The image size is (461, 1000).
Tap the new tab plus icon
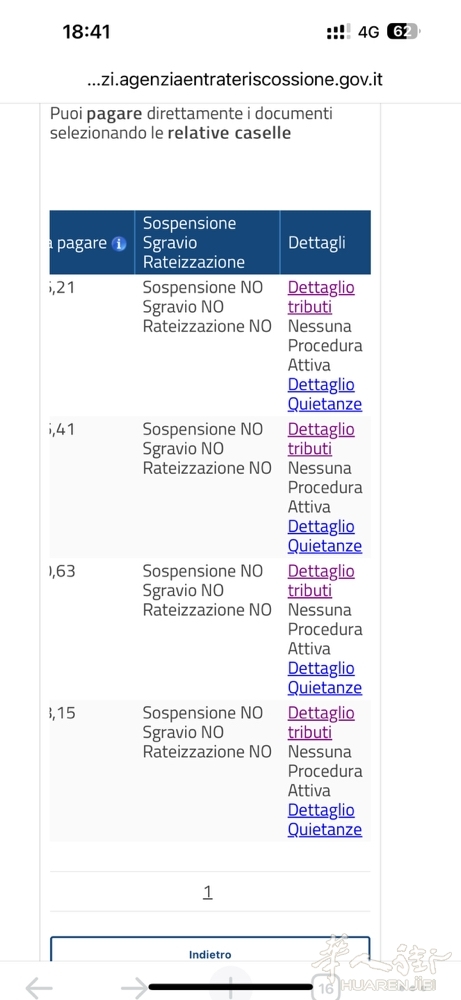tap(230, 985)
